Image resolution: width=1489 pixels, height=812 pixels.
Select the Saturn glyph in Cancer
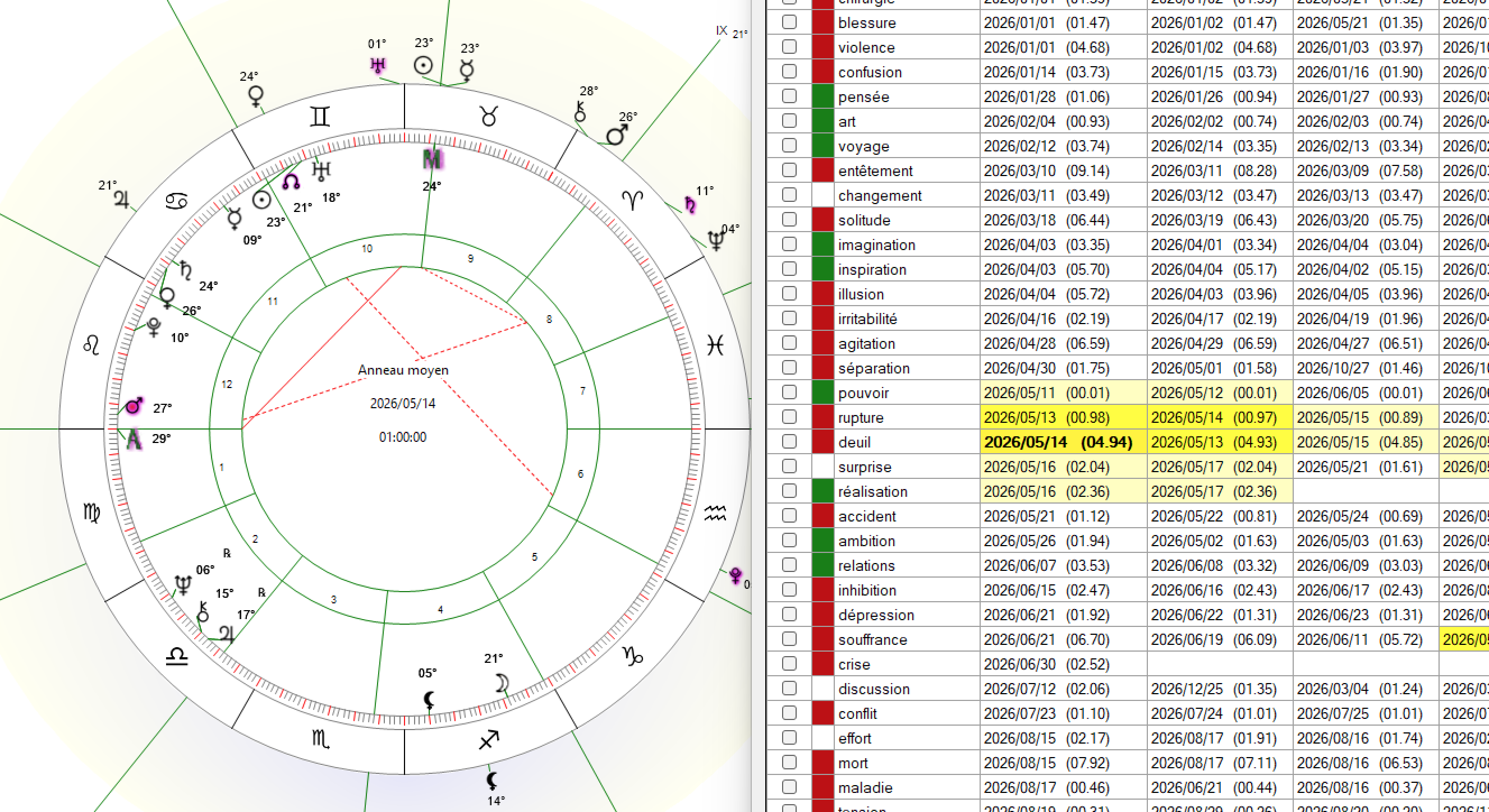pos(185,270)
